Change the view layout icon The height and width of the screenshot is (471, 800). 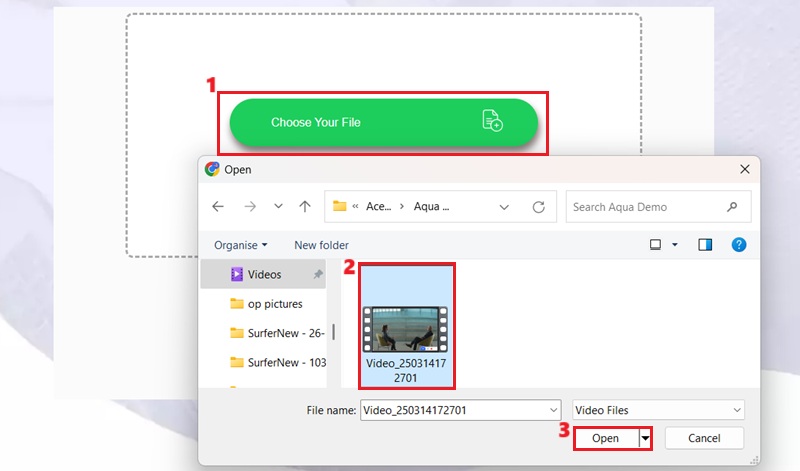(656, 245)
